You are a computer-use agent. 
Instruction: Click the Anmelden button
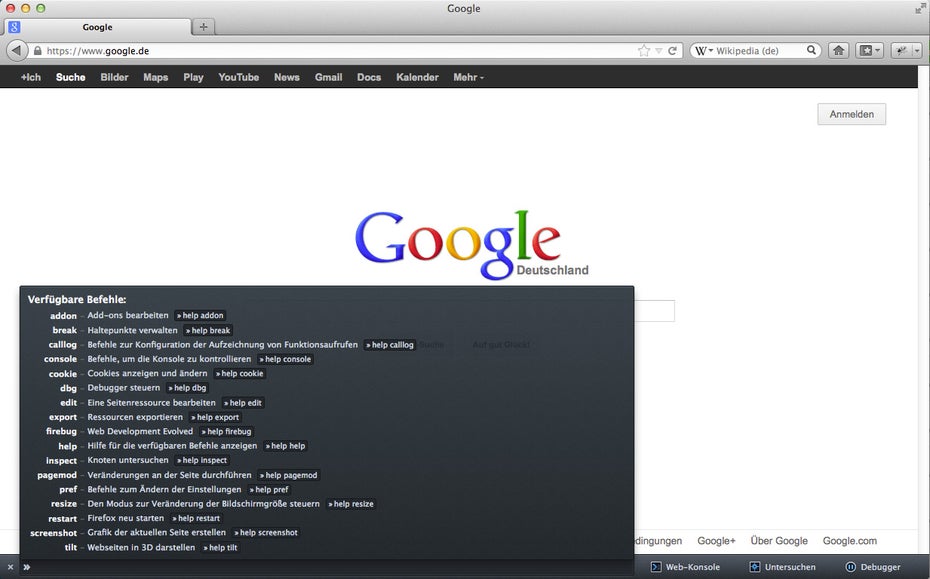coord(851,114)
